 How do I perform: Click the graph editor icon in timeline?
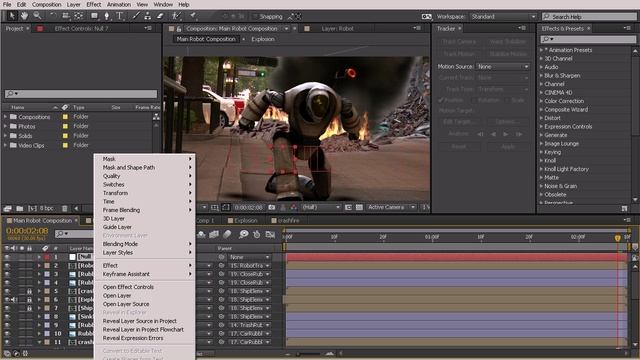(270, 234)
